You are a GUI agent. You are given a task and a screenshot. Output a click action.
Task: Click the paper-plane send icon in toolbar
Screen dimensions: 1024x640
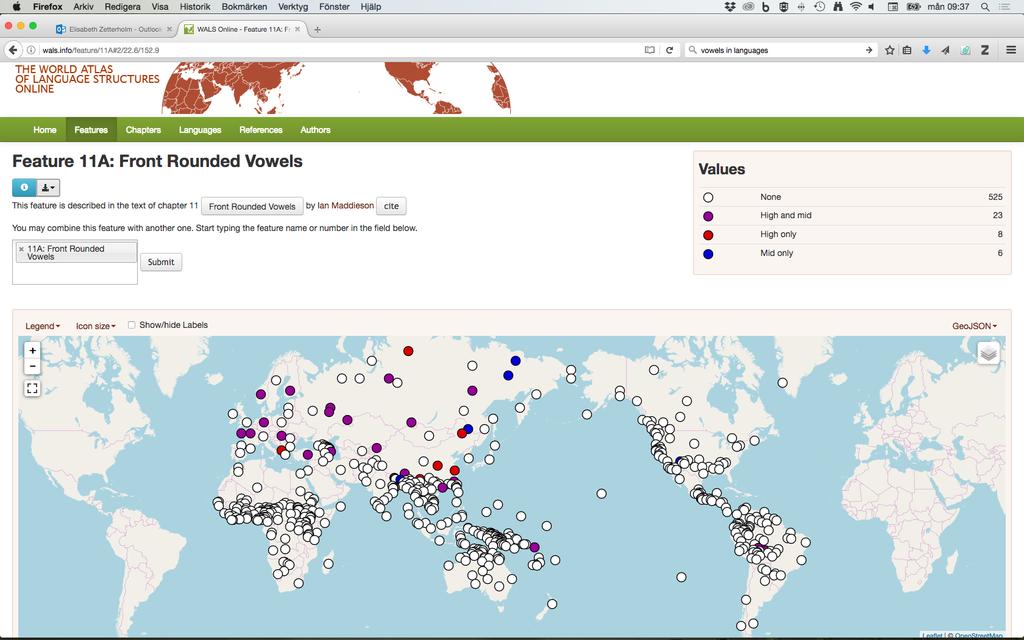click(945, 50)
